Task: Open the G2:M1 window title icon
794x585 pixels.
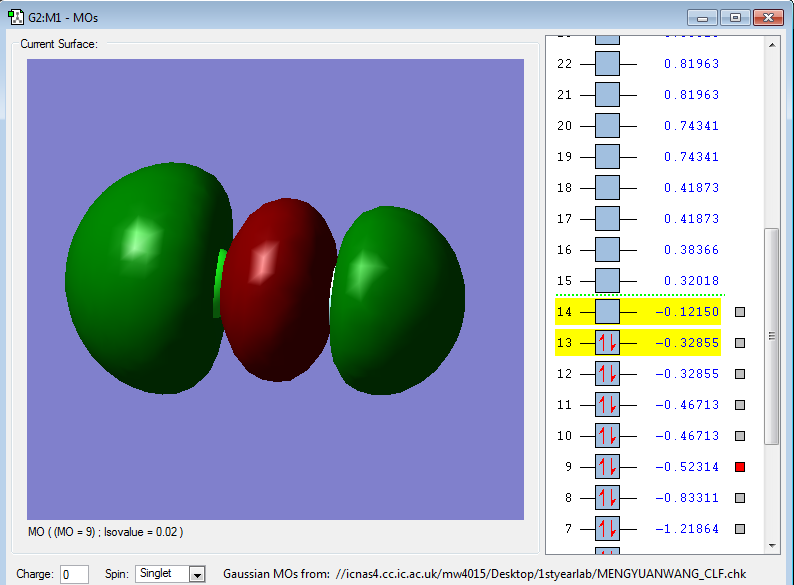Action: pyautogui.click(x=15, y=17)
